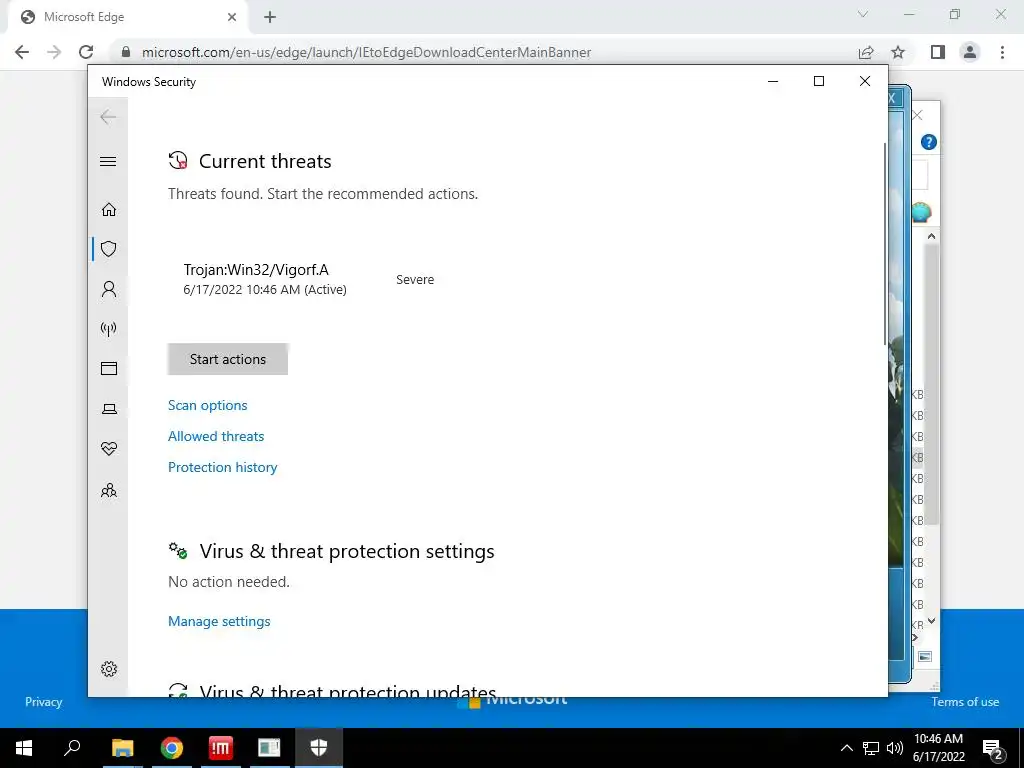Screen dimensions: 1024x768
Task: Open File Explorer from the taskbar
Action: [122, 748]
